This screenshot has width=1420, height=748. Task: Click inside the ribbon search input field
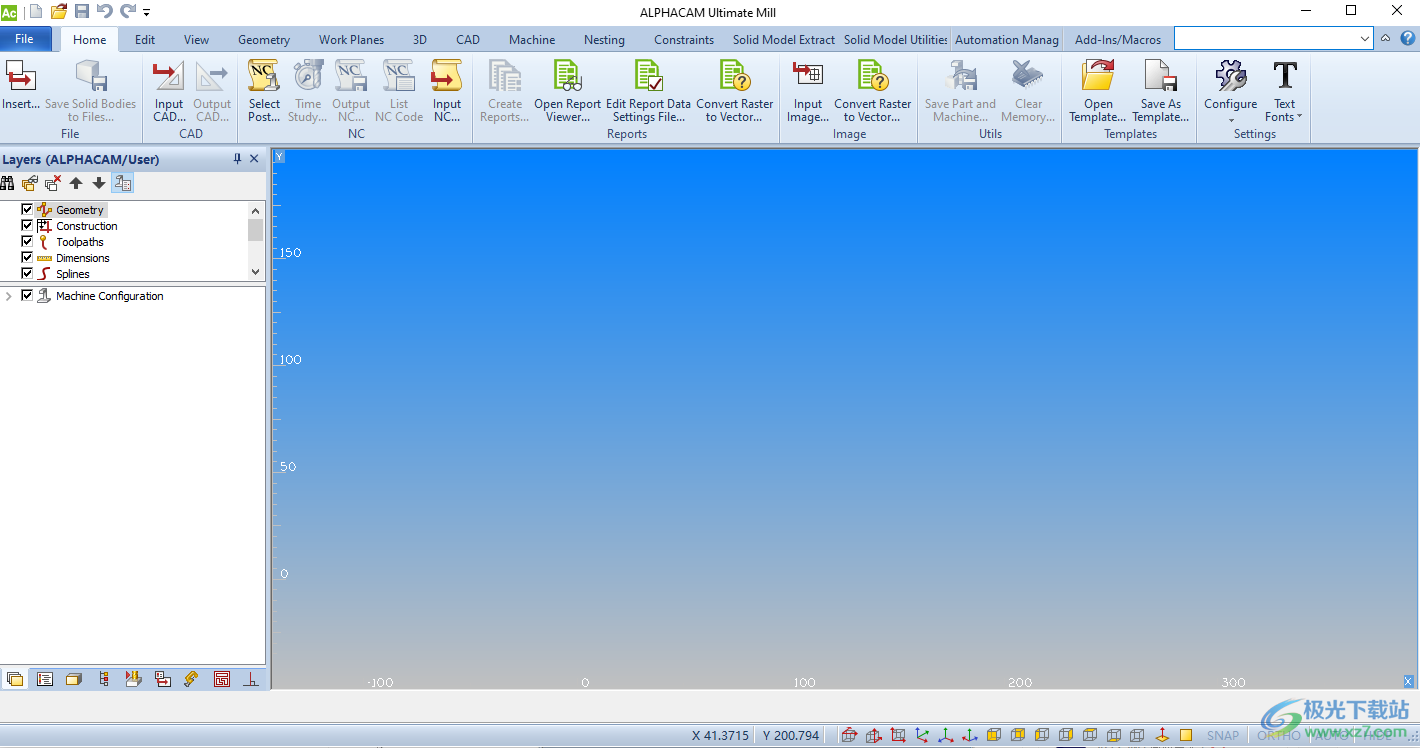(1266, 39)
